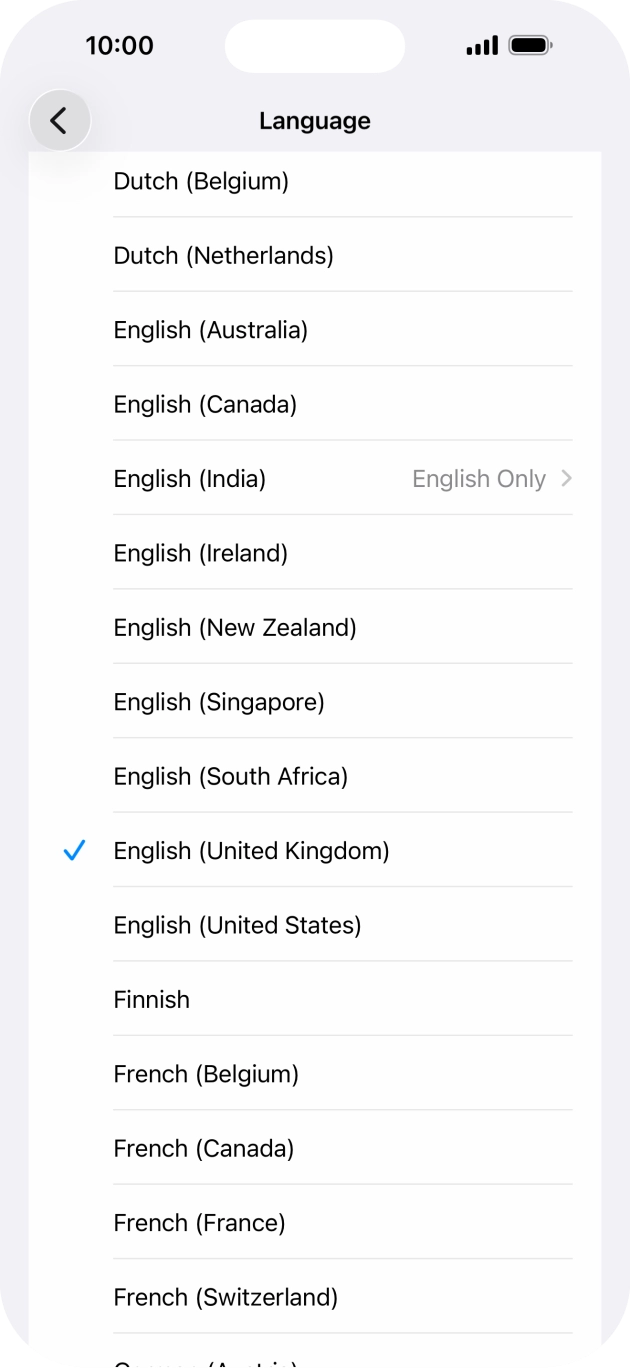Tap the back chevron icon
630x1368 pixels.
pyautogui.click(x=59, y=120)
